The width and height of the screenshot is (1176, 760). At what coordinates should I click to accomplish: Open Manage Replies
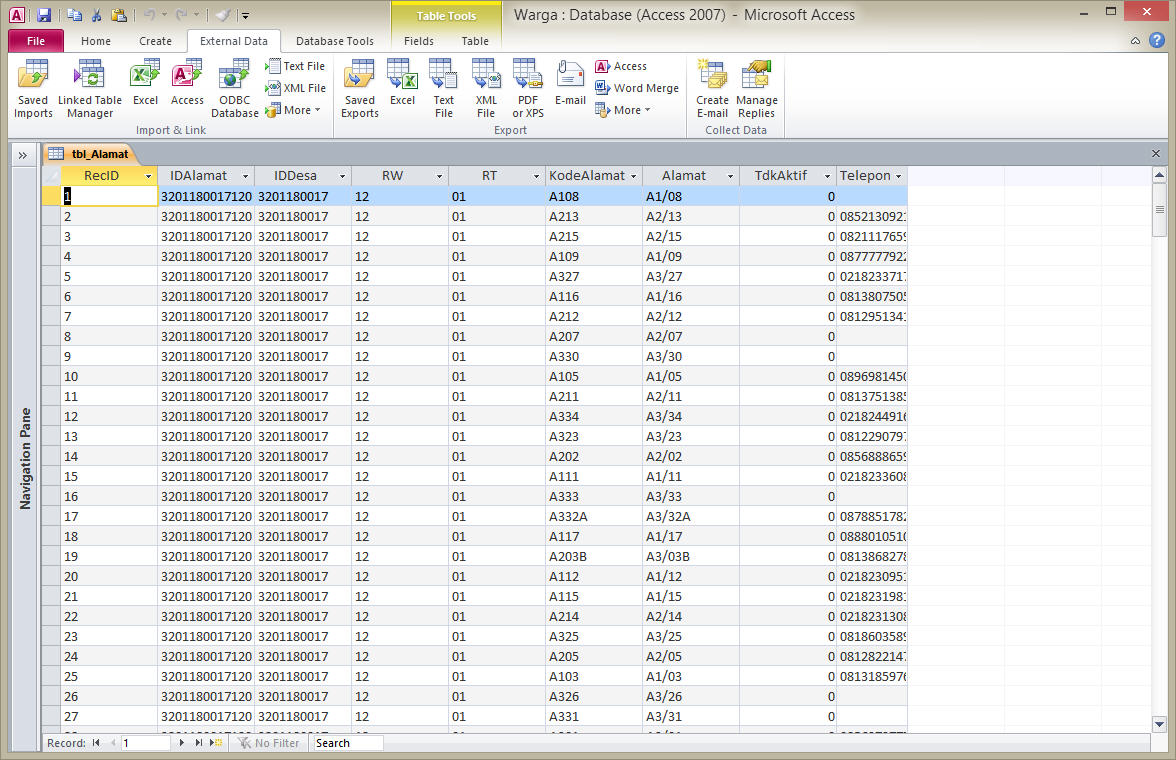(x=756, y=89)
